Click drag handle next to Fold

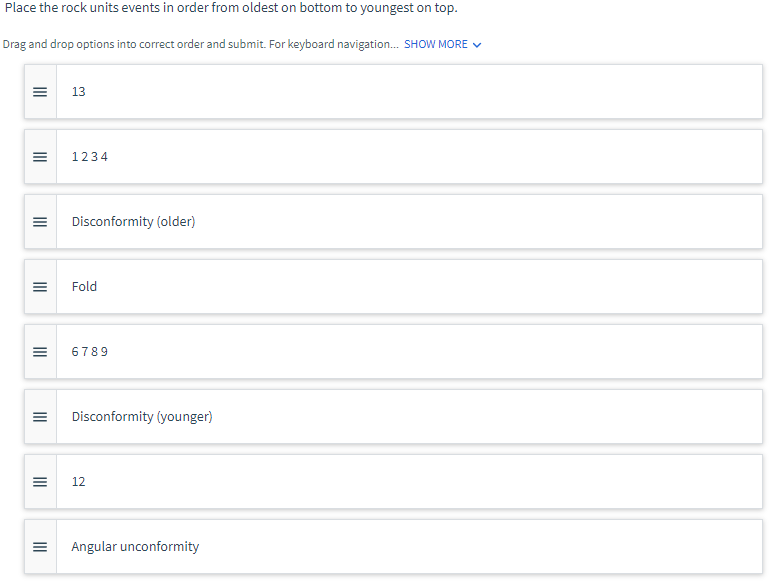tap(40, 287)
